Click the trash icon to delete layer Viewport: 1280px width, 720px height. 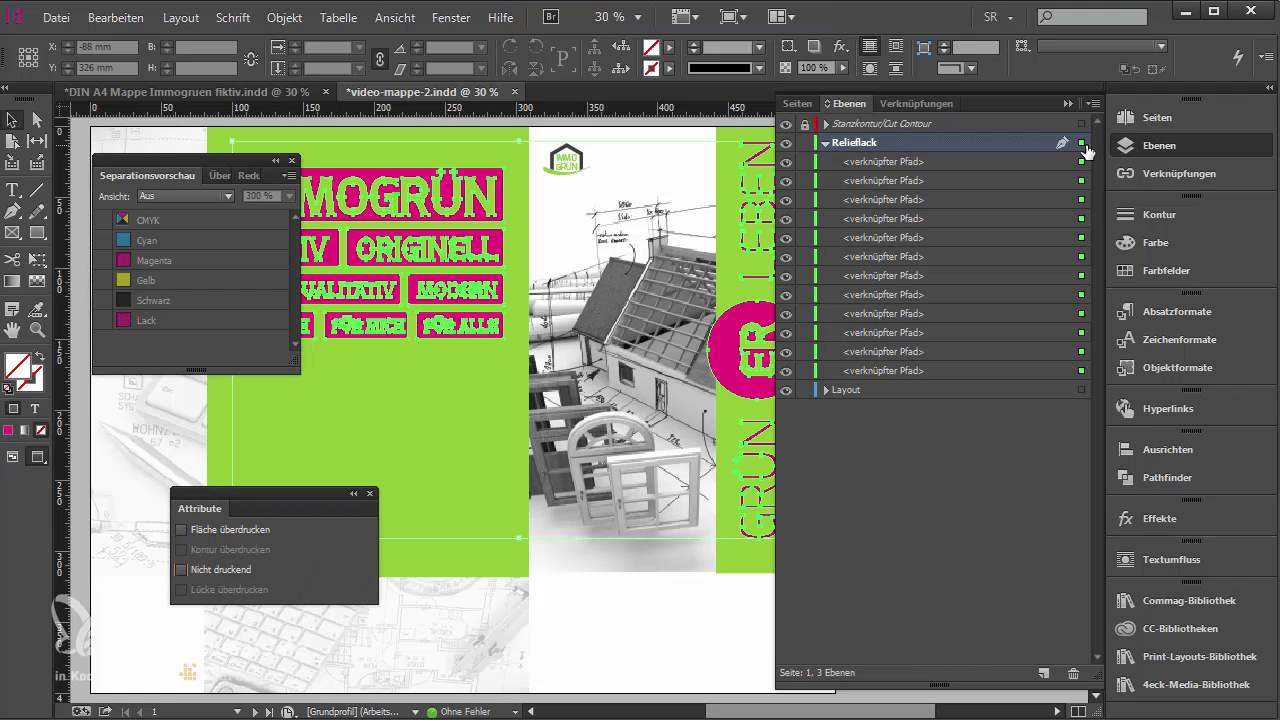click(x=1073, y=674)
